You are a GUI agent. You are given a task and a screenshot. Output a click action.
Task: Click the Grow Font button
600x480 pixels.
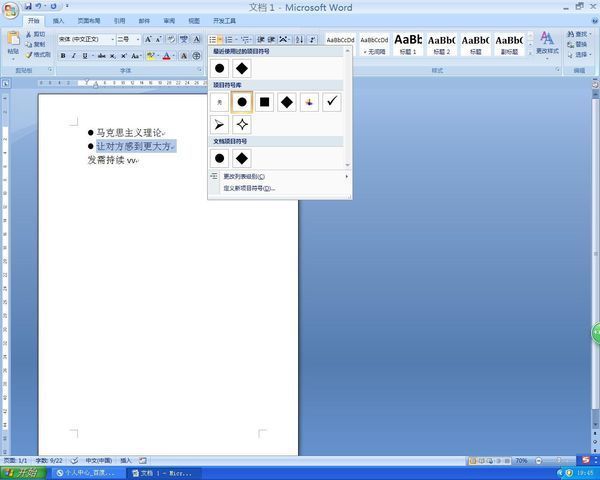pos(148,39)
